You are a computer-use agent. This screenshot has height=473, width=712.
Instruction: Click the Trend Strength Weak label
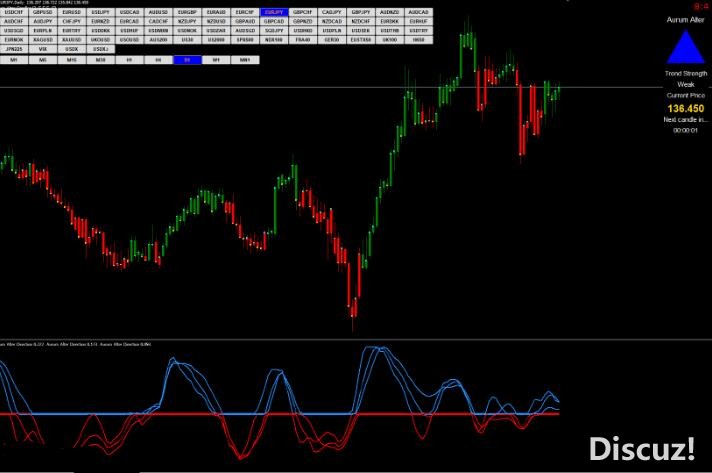(686, 79)
